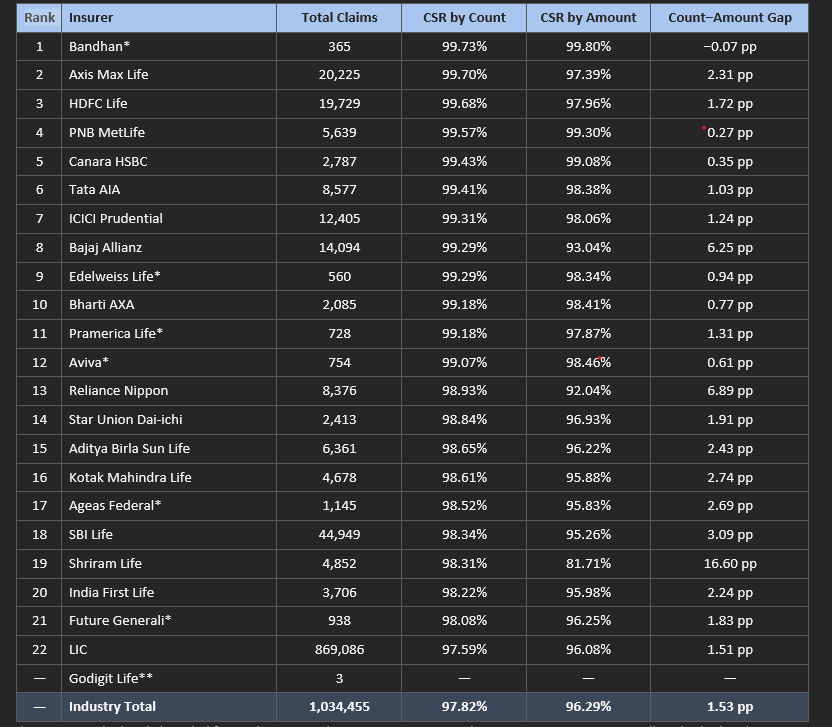Select the ICICI Prudential cell
Viewport: 832px width, 727px height.
click(x=169, y=219)
